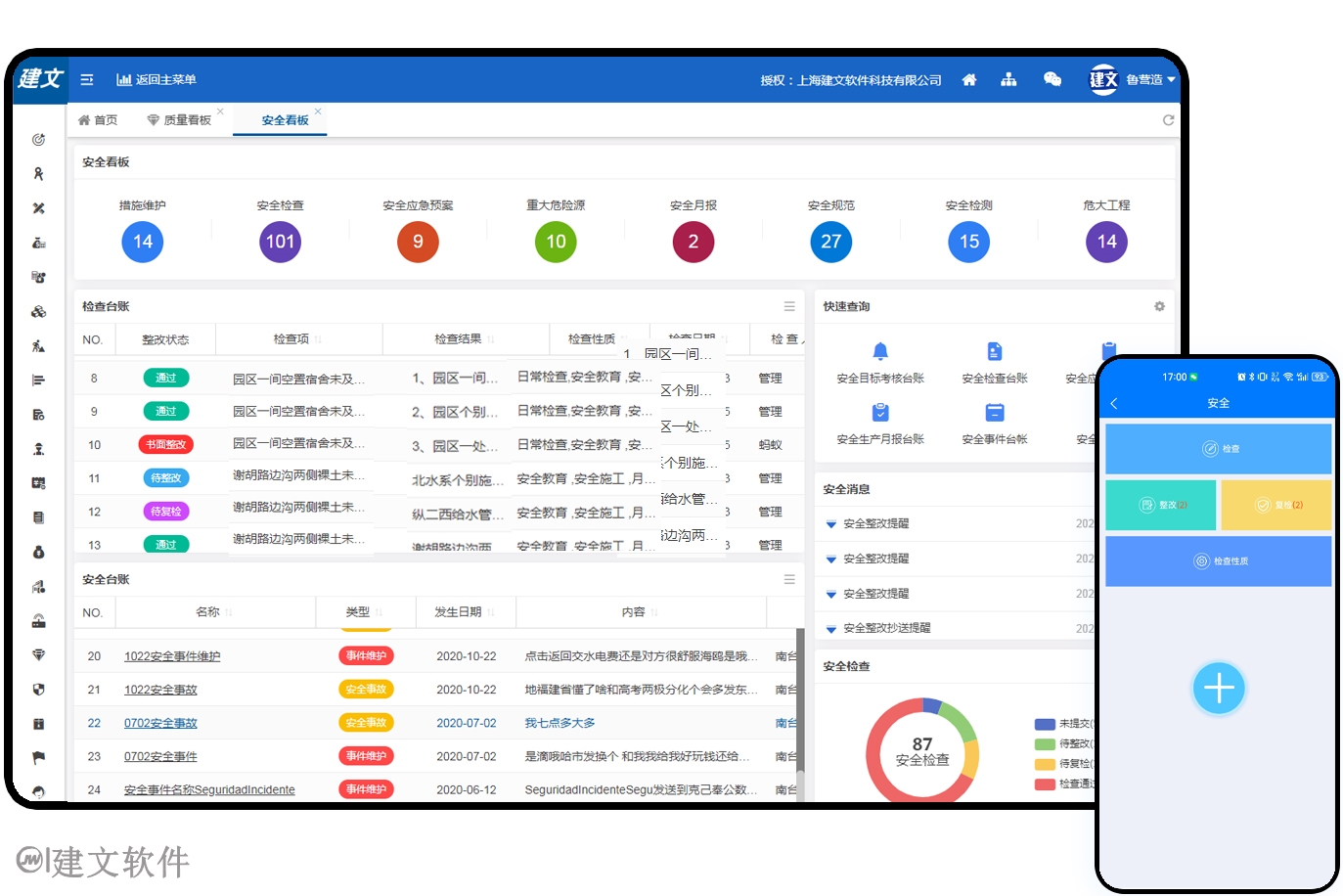Screen dimensions: 1343x896
Task: Tap the back arrow in phone 安全 screen
Action: coord(1114,403)
